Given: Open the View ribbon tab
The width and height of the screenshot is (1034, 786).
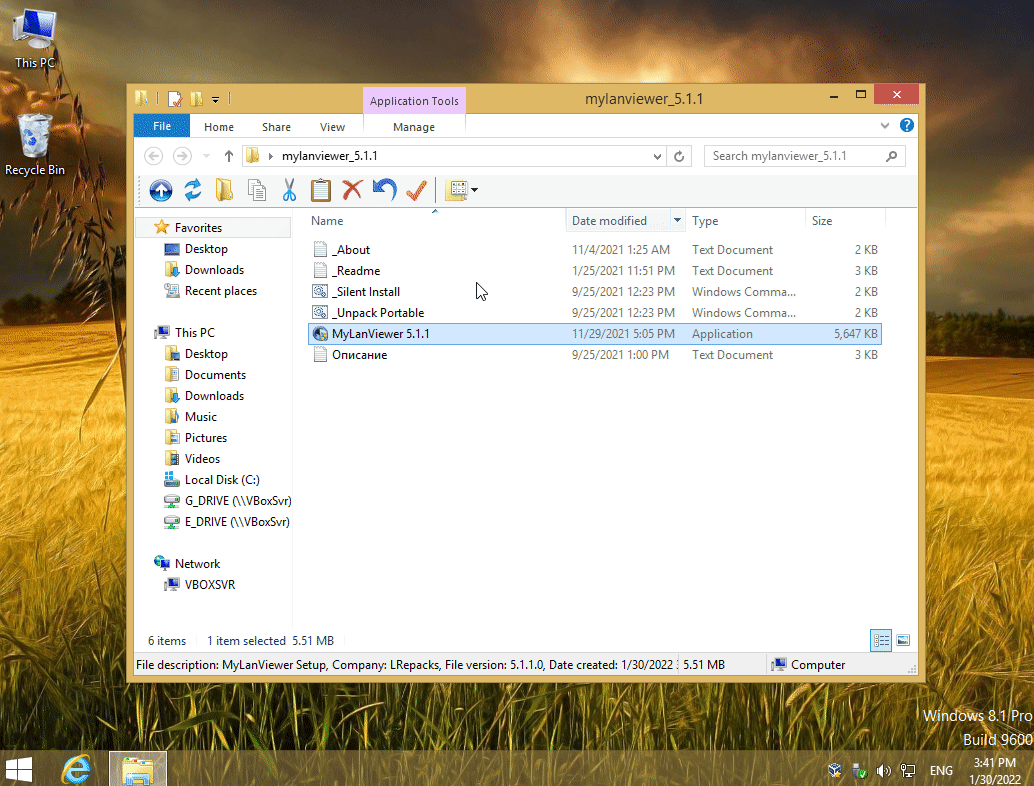Looking at the screenshot, I should (x=332, y=127).
